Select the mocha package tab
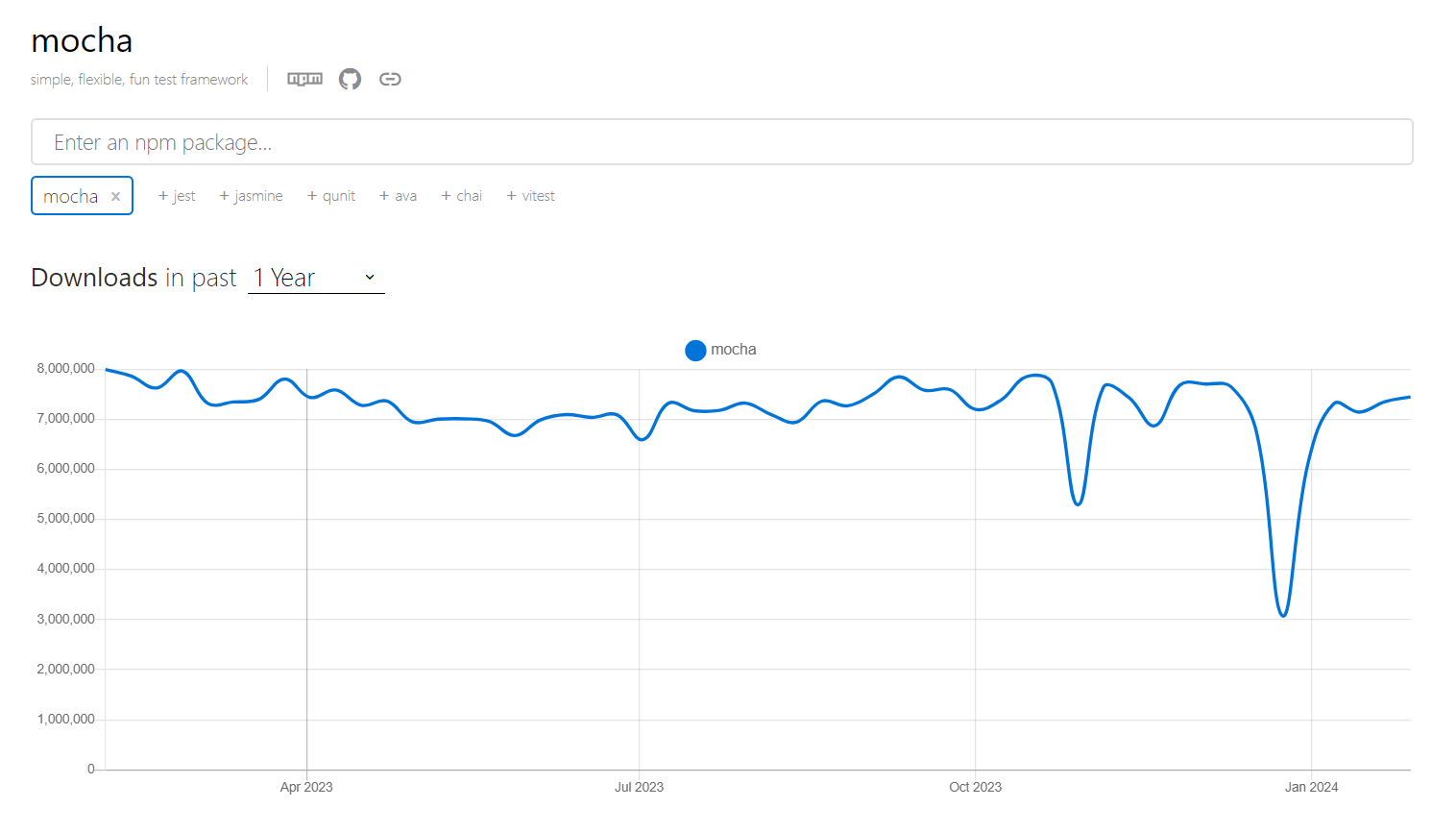 (x=72, y=195)
